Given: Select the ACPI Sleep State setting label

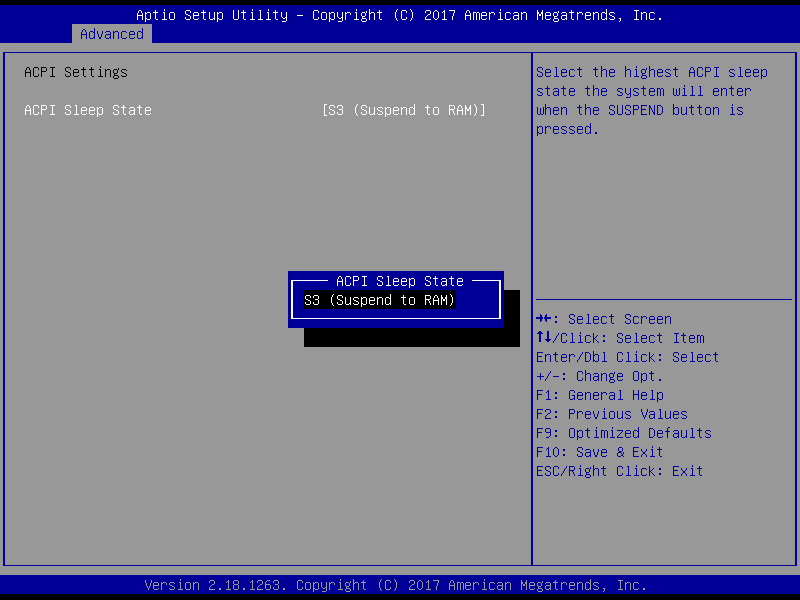Looking at the screenshot, I should (x=88, y=110).
